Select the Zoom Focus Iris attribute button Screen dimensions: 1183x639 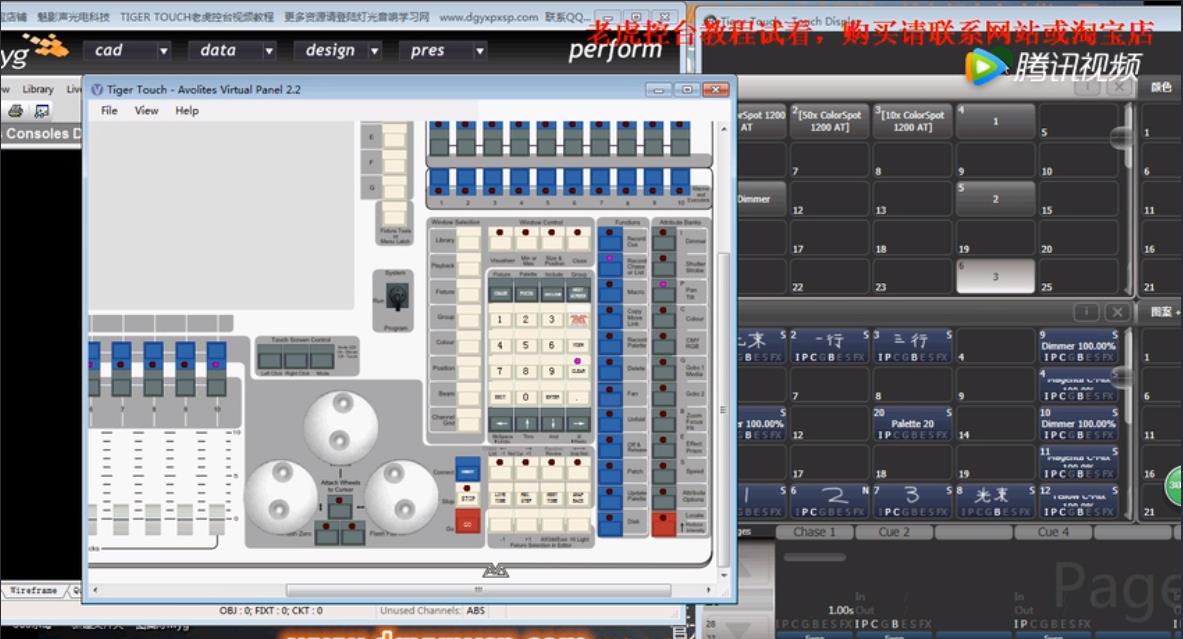(x=663, y=419)
